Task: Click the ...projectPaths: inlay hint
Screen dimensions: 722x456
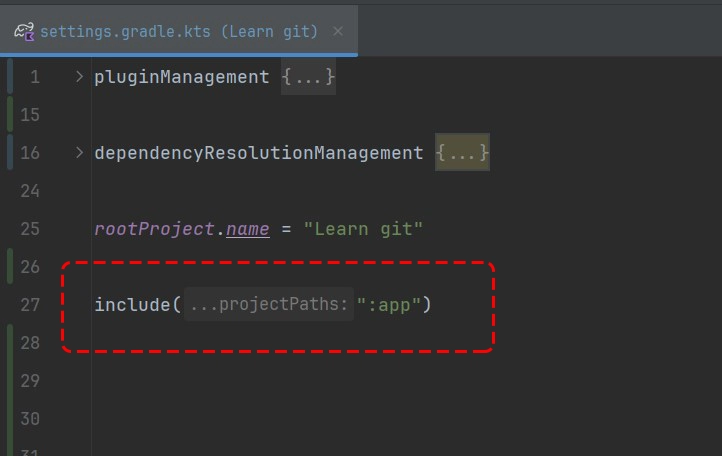Action: pos(268,305)
